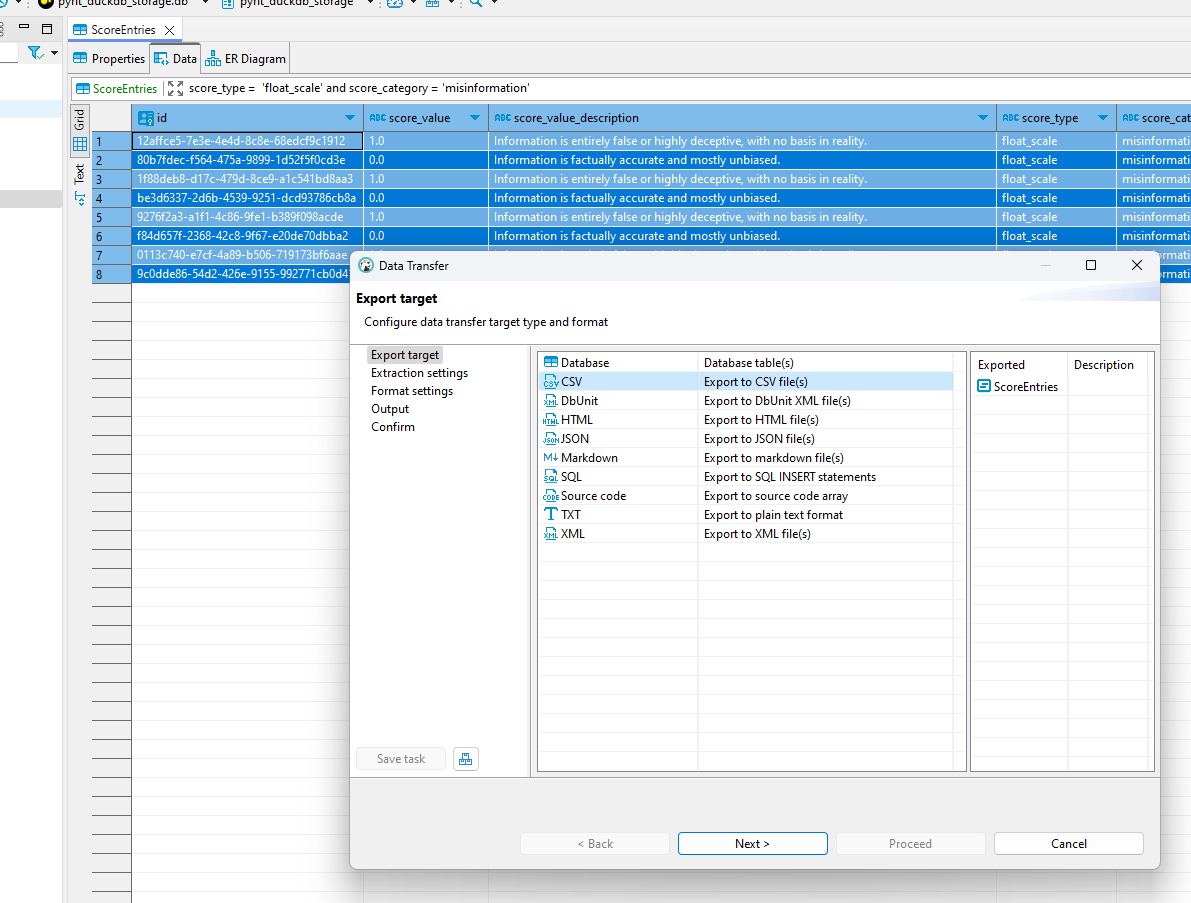Screen dimensions: 1191x903
Task: Choose the TXT plain text export
Action: pos(570,515)
